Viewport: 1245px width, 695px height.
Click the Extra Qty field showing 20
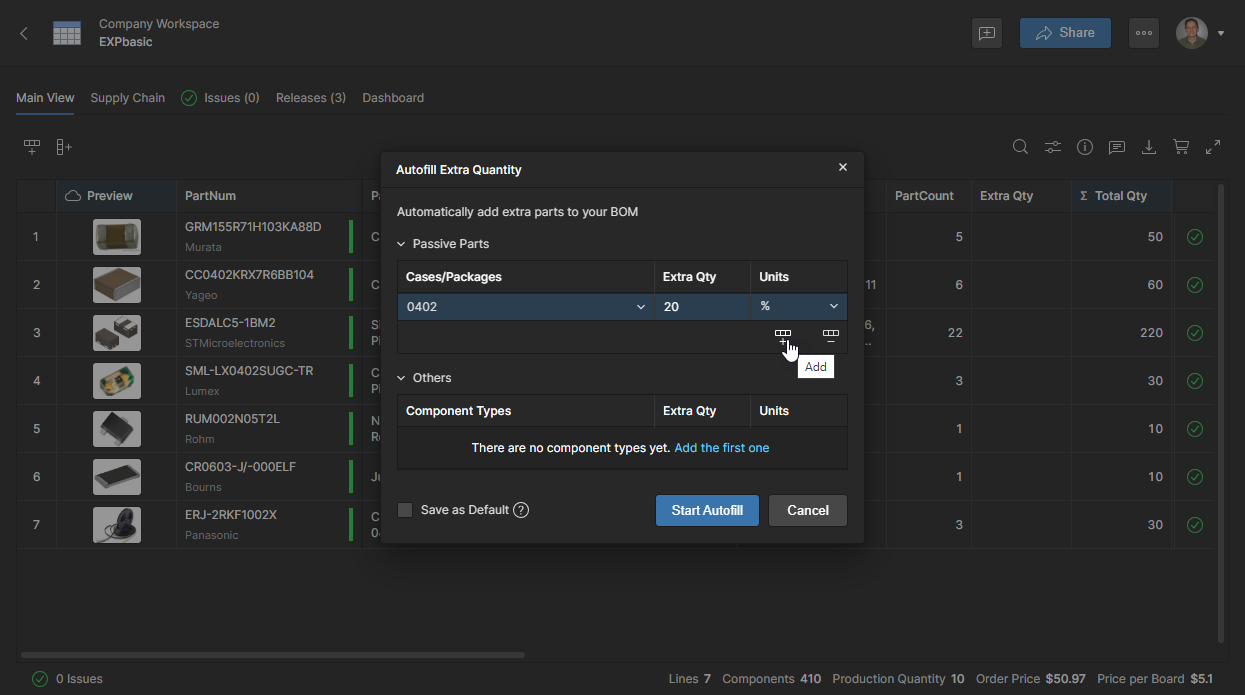tap(702, 307)
